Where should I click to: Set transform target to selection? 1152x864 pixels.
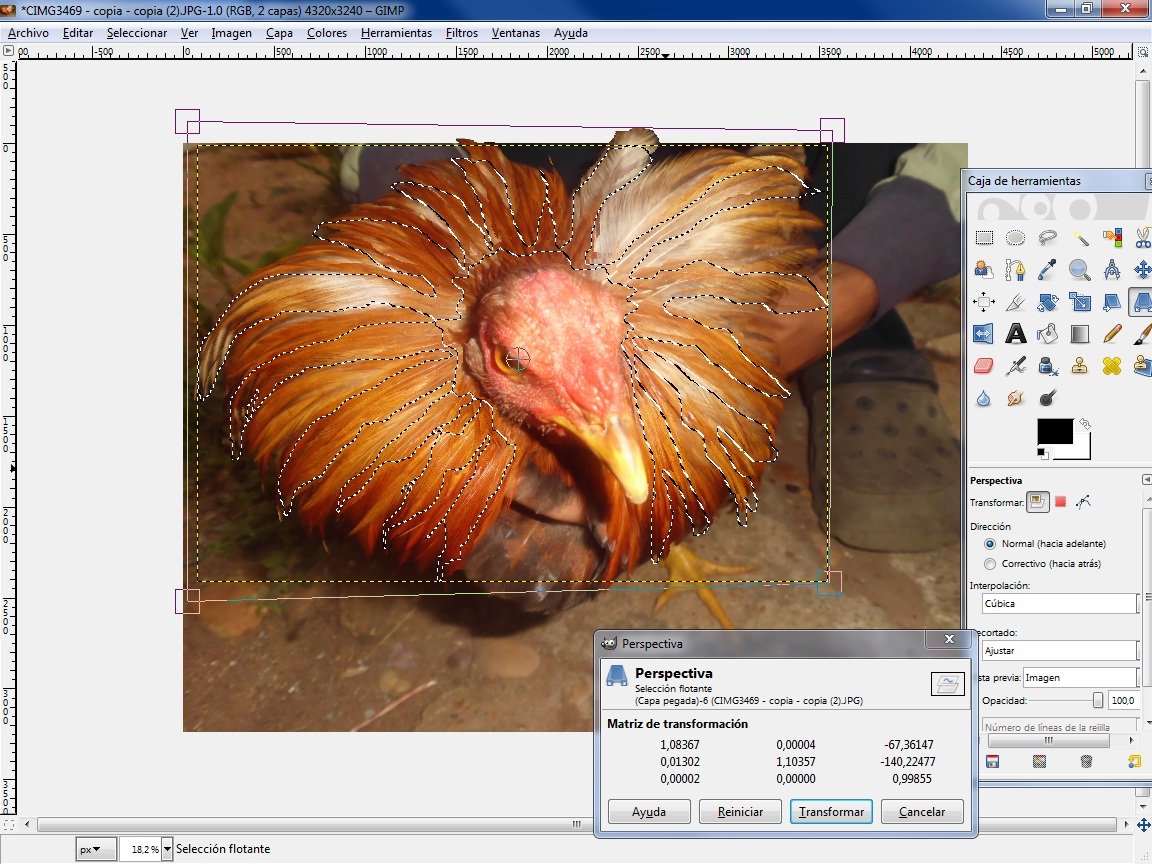tap(1061, 502)
